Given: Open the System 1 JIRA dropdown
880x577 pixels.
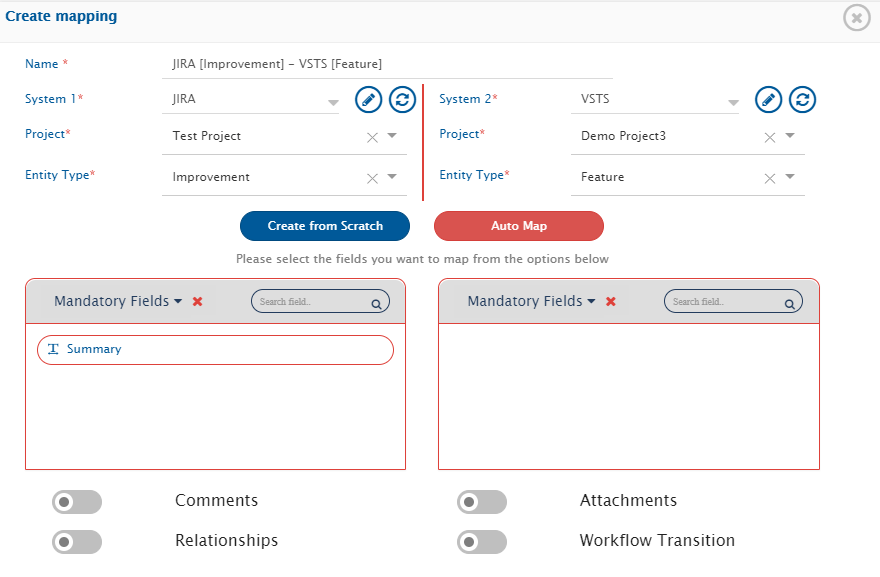Looking at the screenshot, I should click(x=333, y=102).
